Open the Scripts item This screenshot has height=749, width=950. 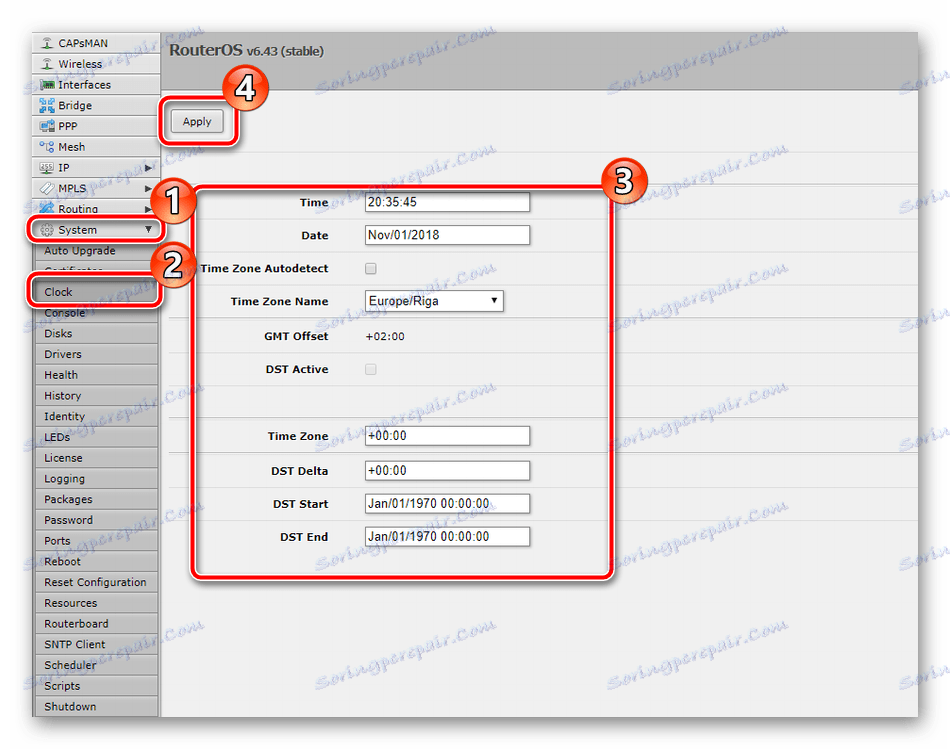[x=97, y=686]
